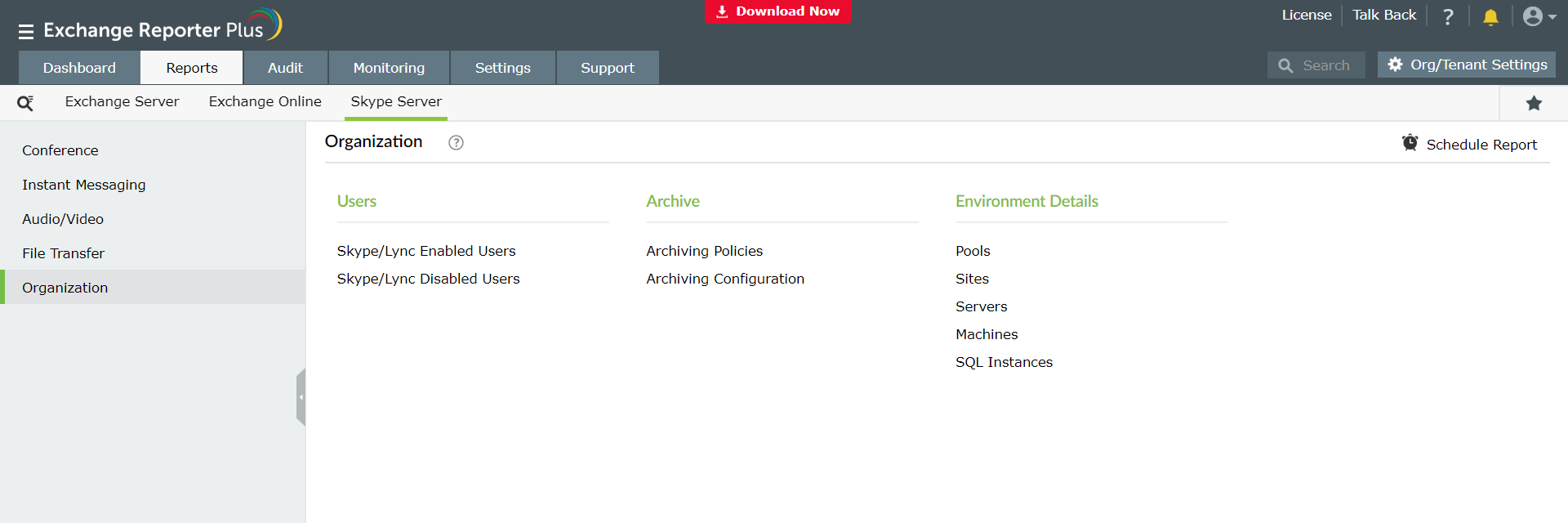1568x523 pixels.
Task: Click the gear icon in Org/Tenant Settings
Action: click(1395, 64)
